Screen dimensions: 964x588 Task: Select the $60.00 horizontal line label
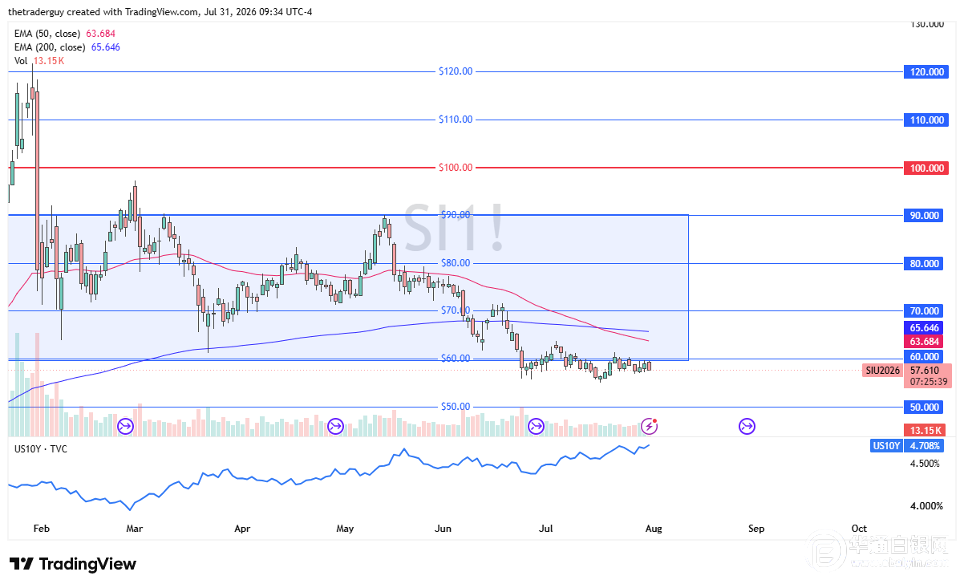click(456, 358)
